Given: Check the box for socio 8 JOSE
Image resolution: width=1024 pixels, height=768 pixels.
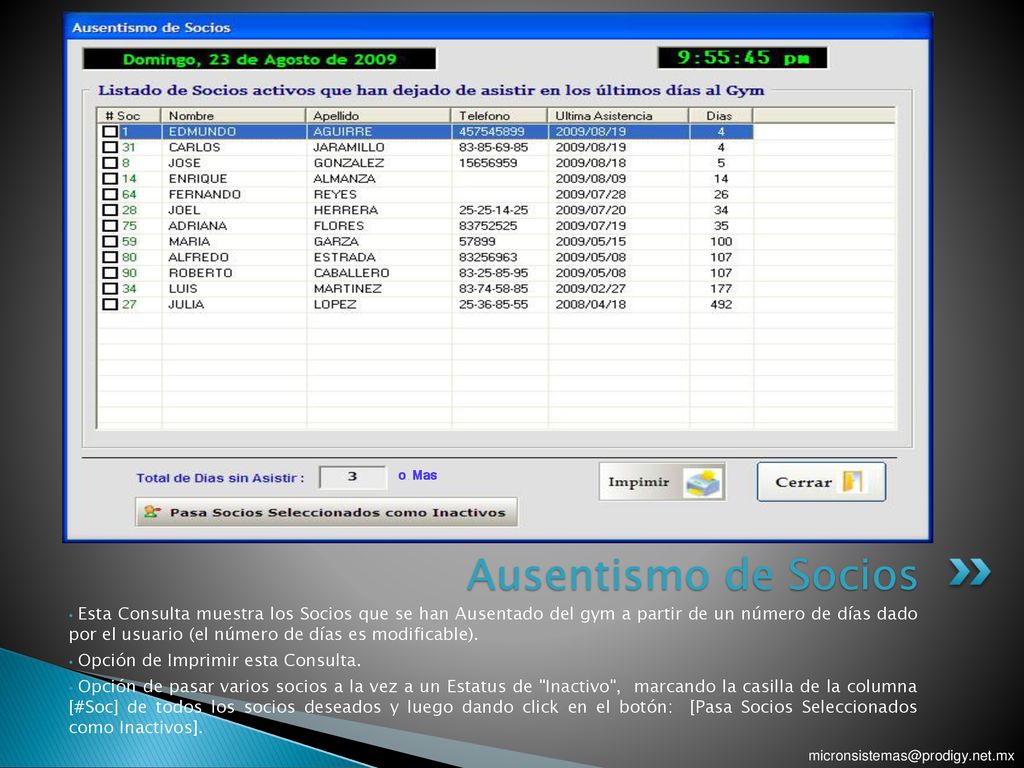Looking at the screenshot, I should point(110,163).
